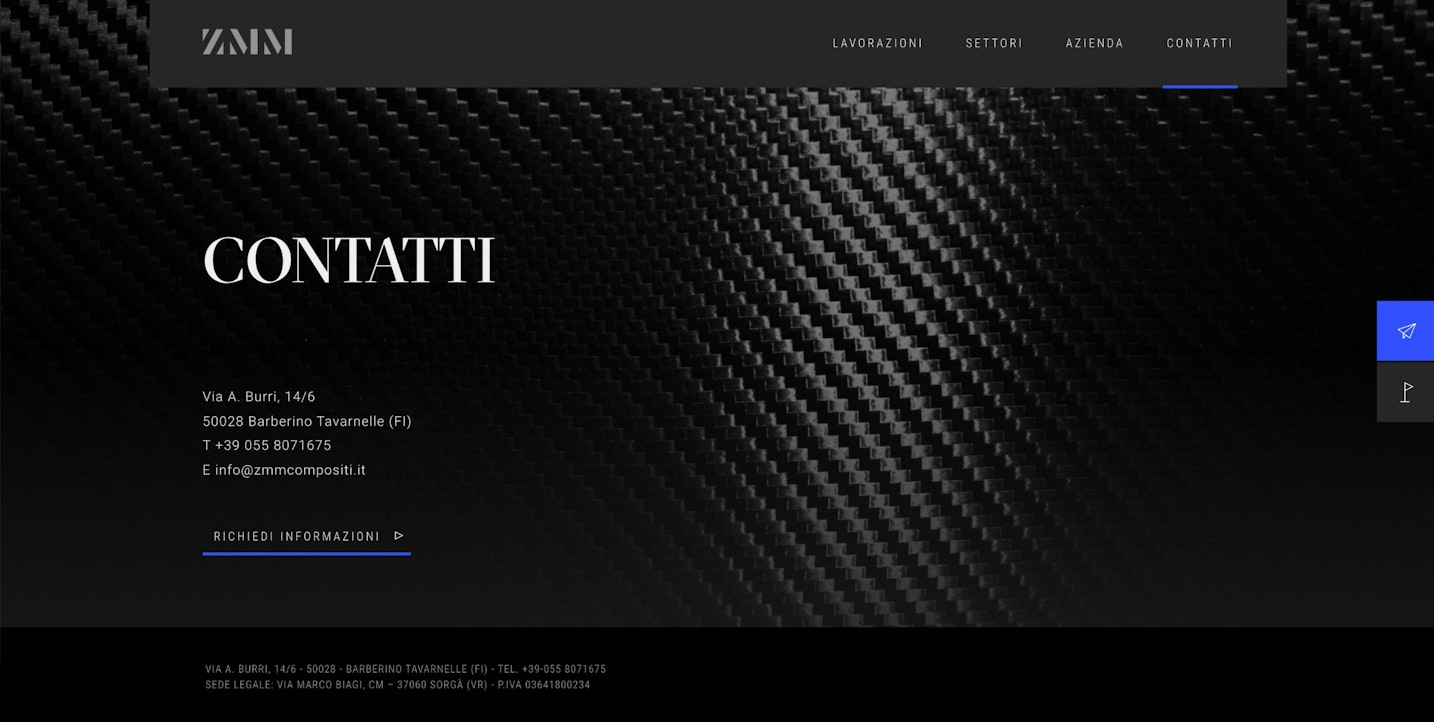Click the ZMM emblem to return home

[x=246, y=41]
